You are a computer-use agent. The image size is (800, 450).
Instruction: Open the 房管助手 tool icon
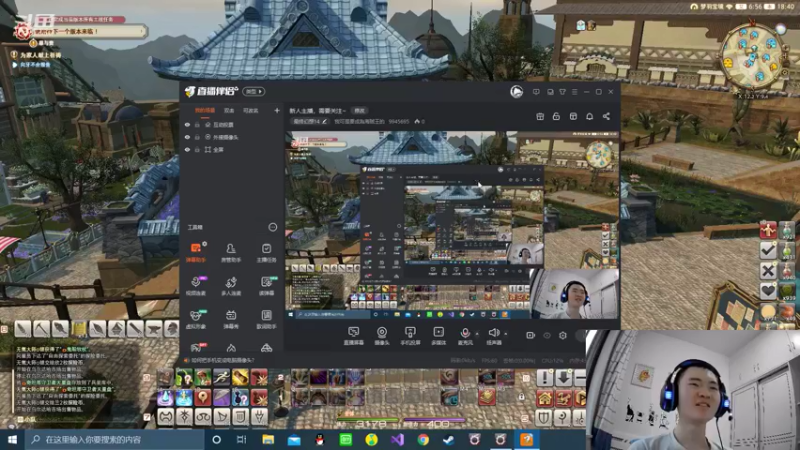coord(231,252)
